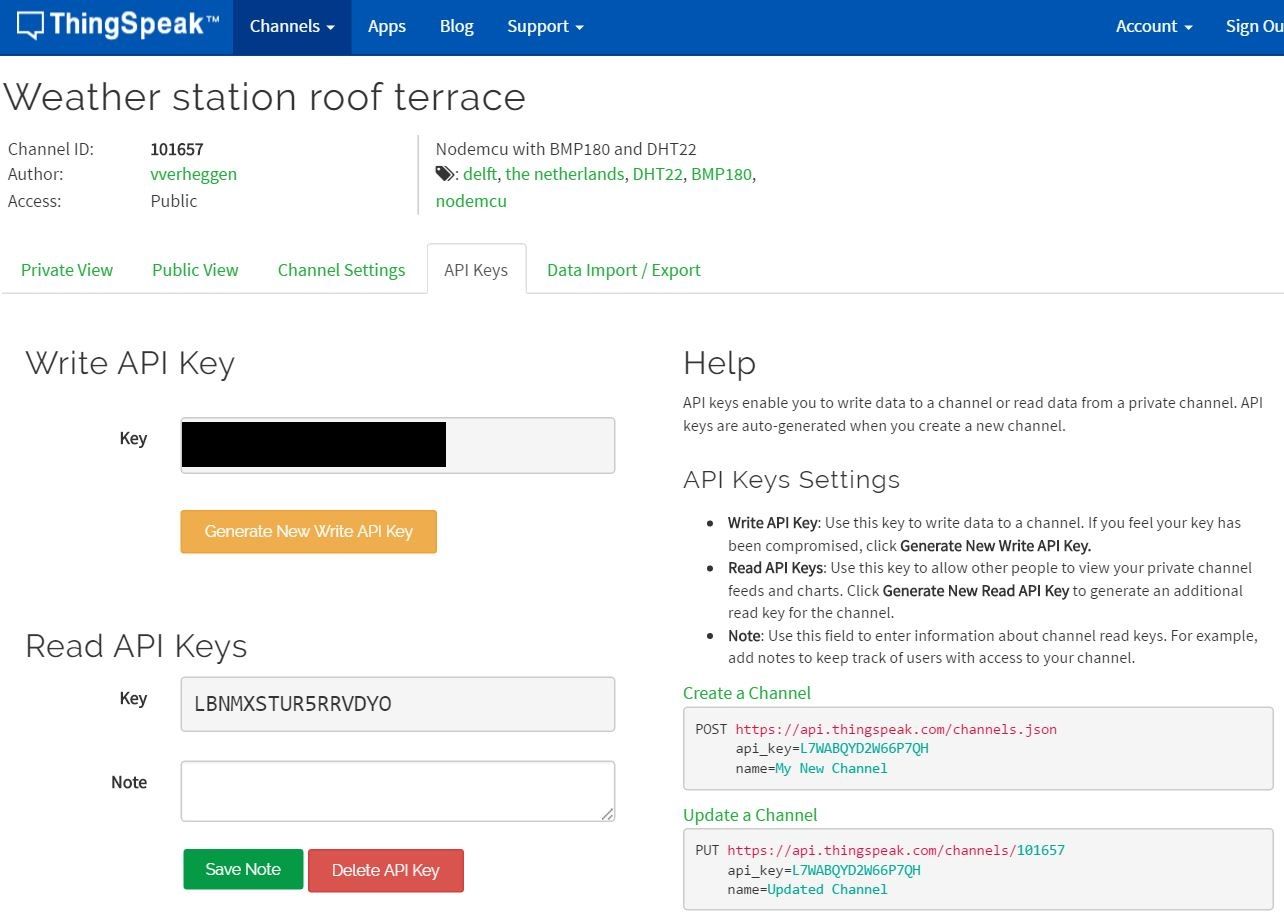1284x917 pixels.
Task: Click inside the Note text area
Action: point(397,790)
